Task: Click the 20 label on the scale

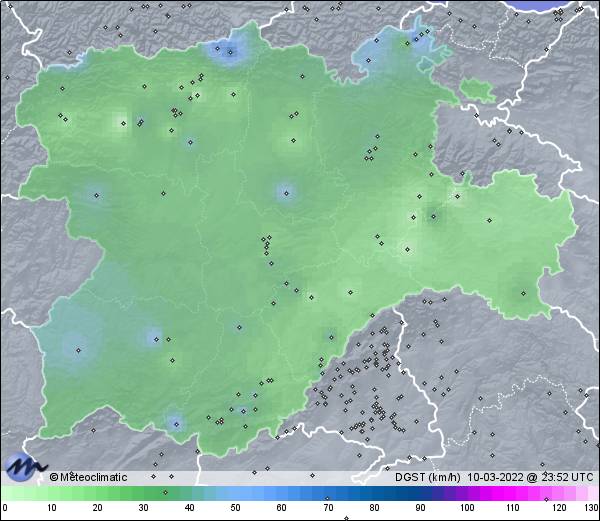Action: [x=98, y=508]
